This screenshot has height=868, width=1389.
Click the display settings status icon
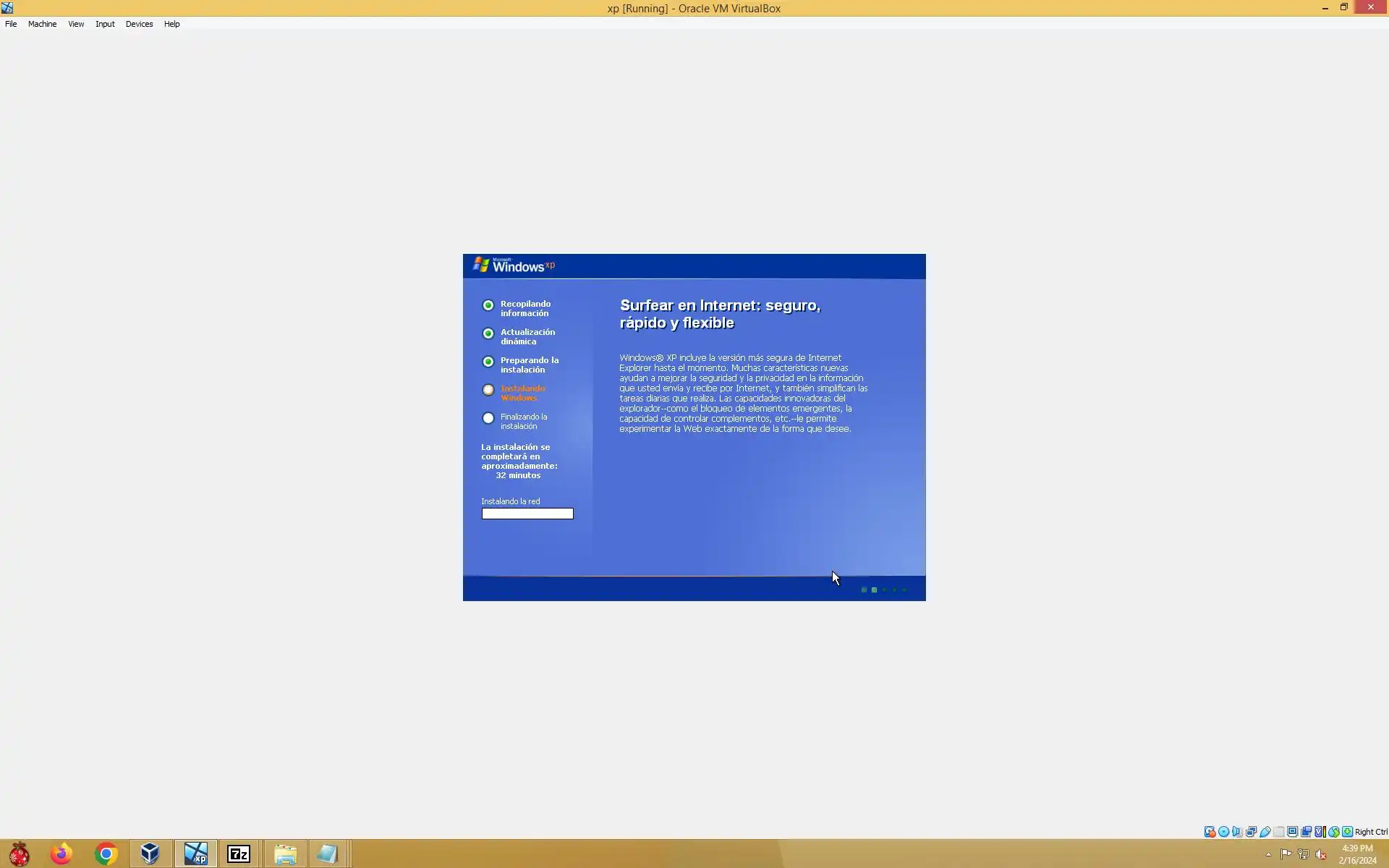point(1292,832)
